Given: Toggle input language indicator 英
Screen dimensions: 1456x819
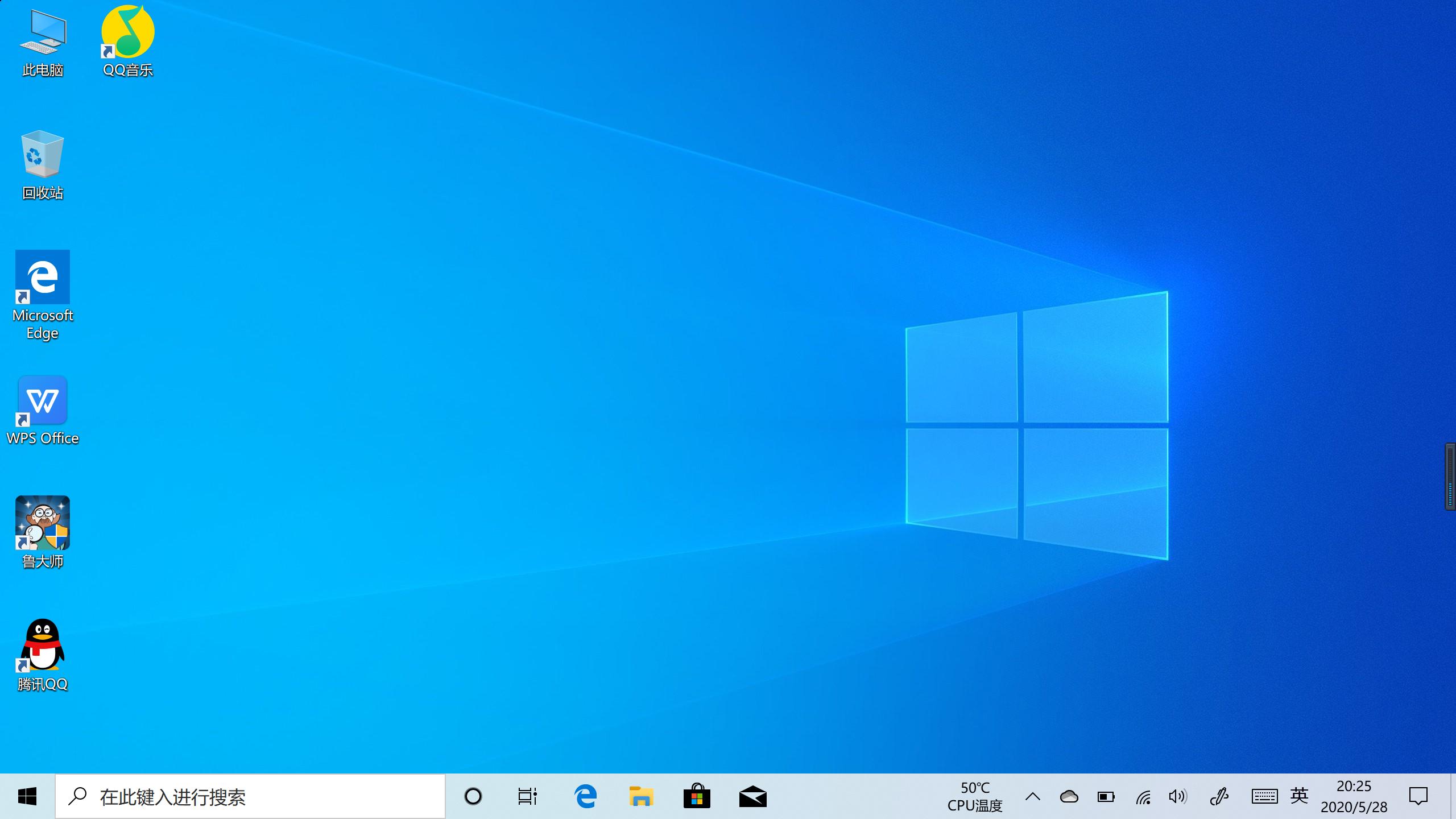Looking at the screenshot, I should click(1300, 796).
